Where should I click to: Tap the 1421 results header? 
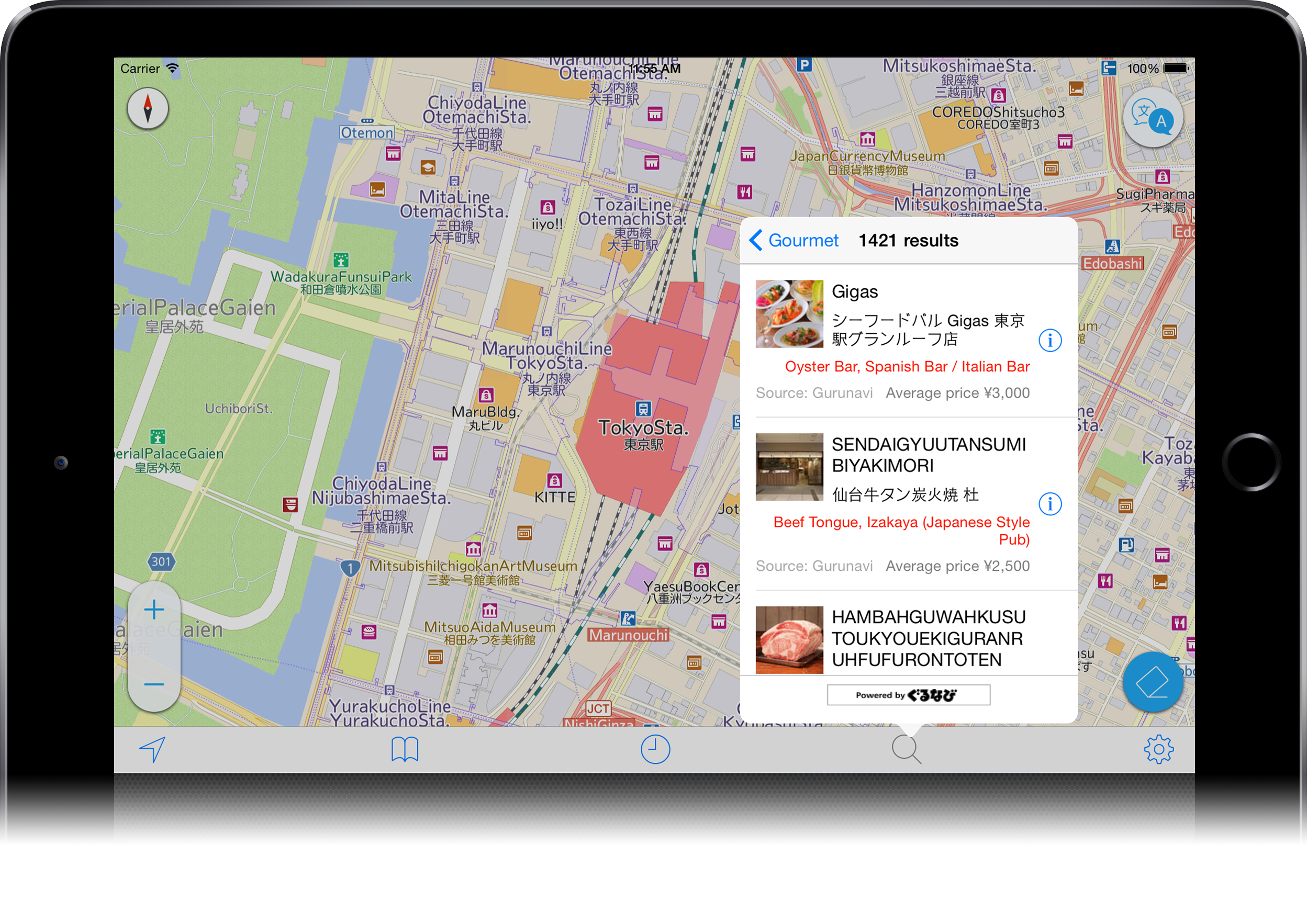909,240
